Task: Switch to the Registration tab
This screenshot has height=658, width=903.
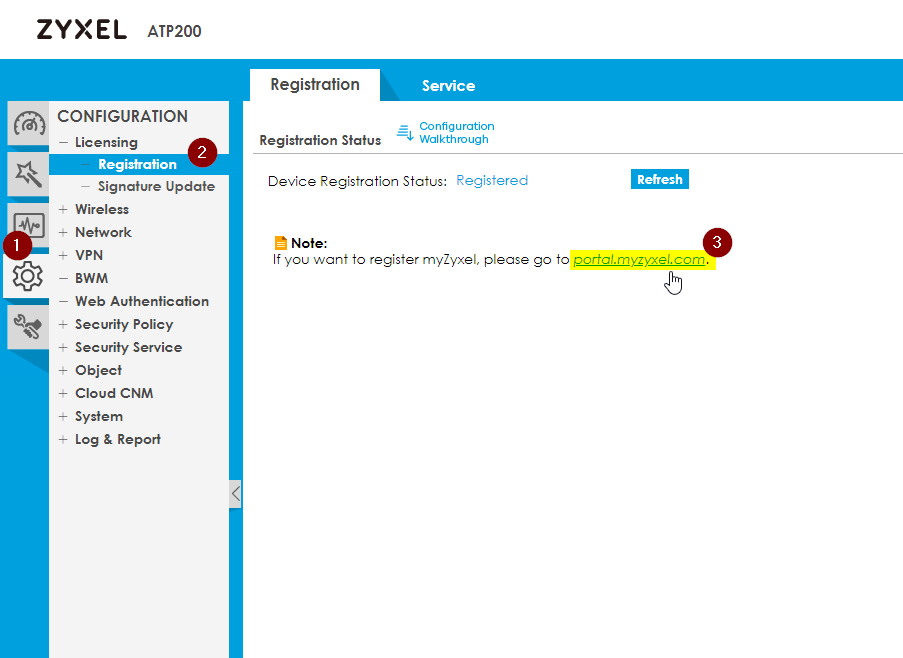Action: (x=315, y=85)
